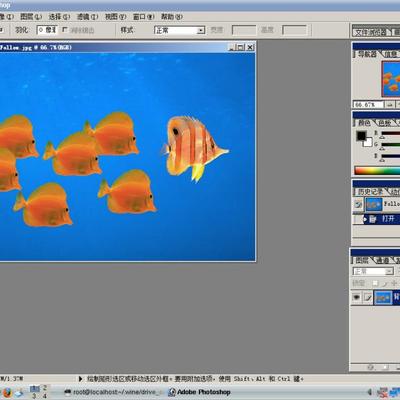This screenshot has height=400, width=400.
Task: Open the 滤镜 (Filter) menu
Action: (x=87, y=17)
